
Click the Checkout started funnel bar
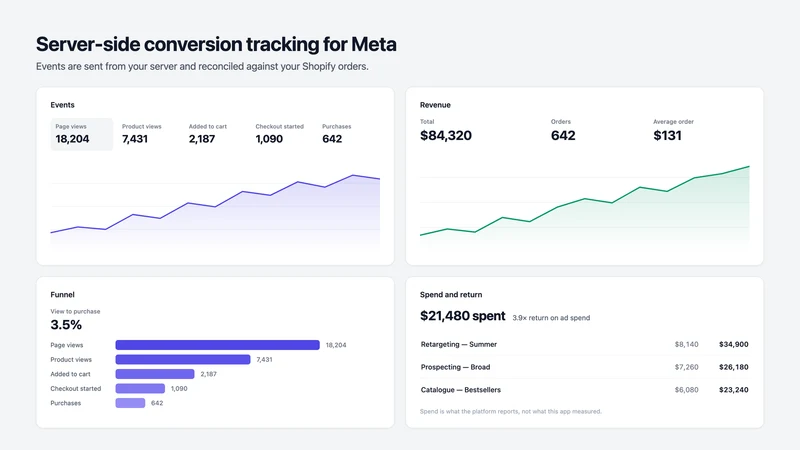[x=140, y=388]
